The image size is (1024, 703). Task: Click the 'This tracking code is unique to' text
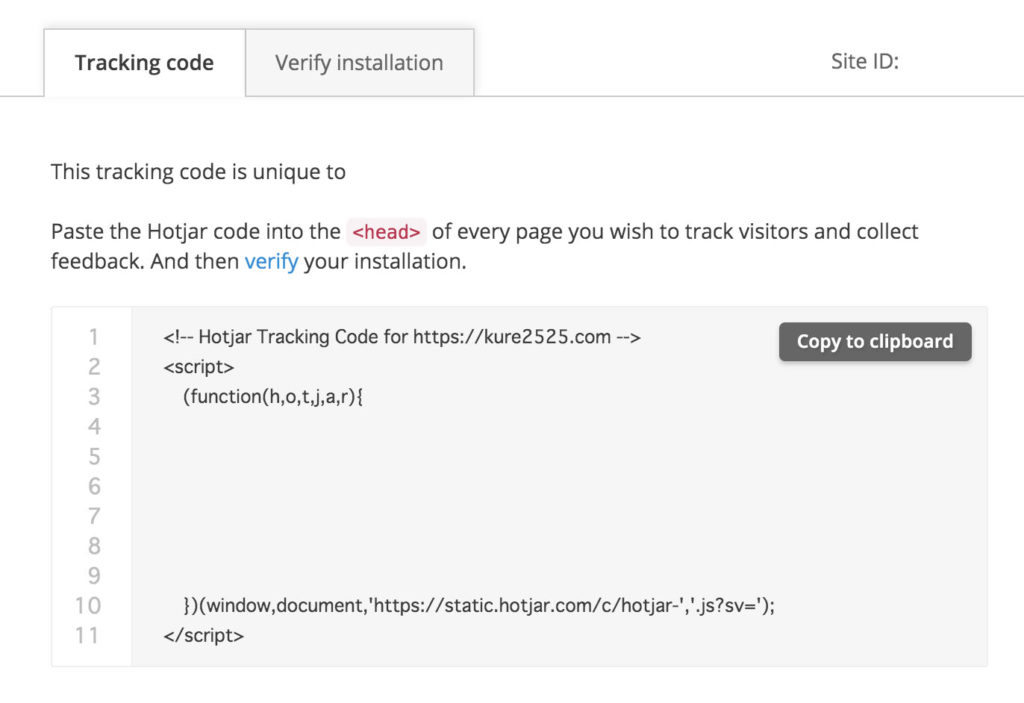(x=199, y=172)
